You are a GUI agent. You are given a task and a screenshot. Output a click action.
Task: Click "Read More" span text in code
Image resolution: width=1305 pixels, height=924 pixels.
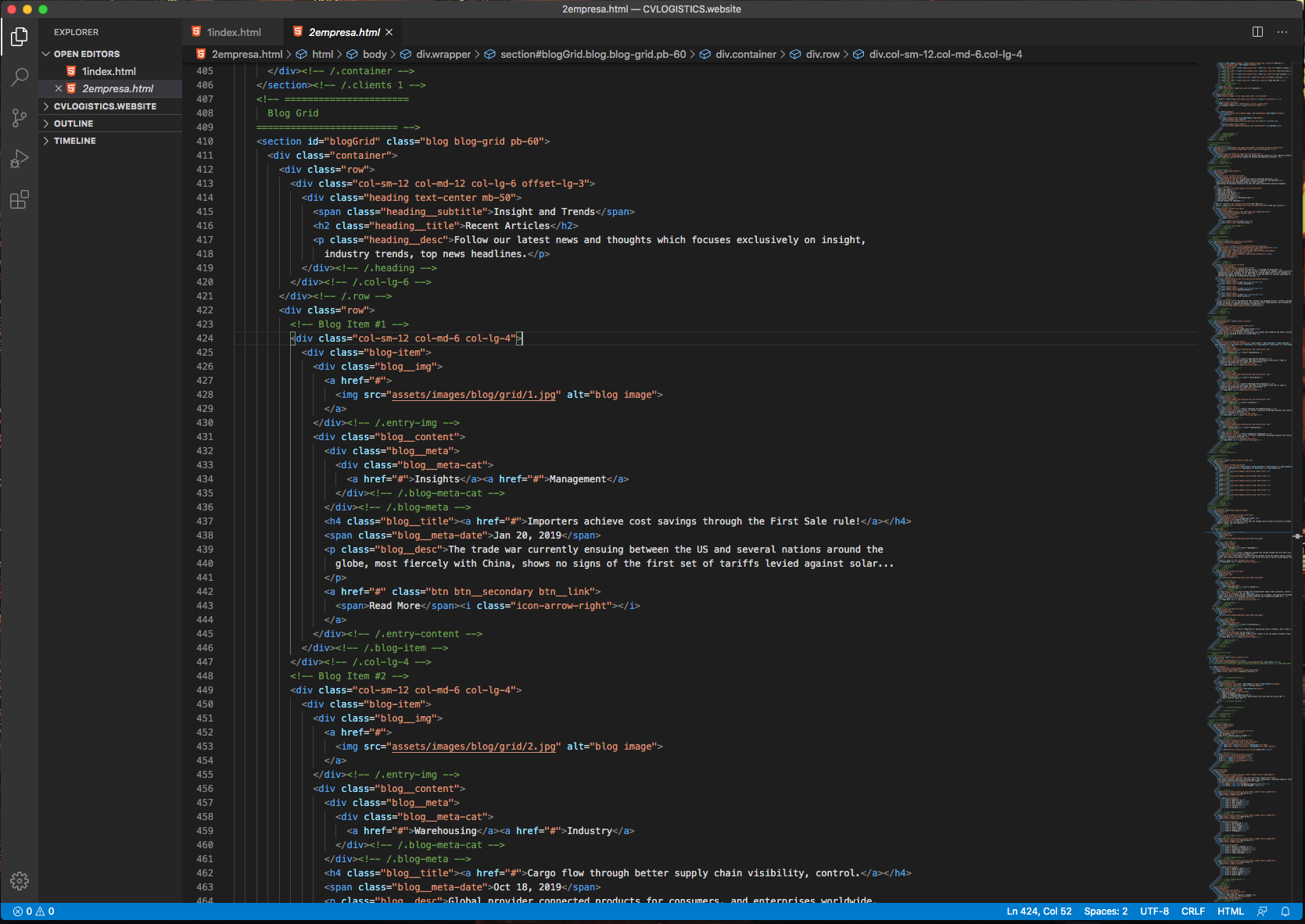point(394,606)
